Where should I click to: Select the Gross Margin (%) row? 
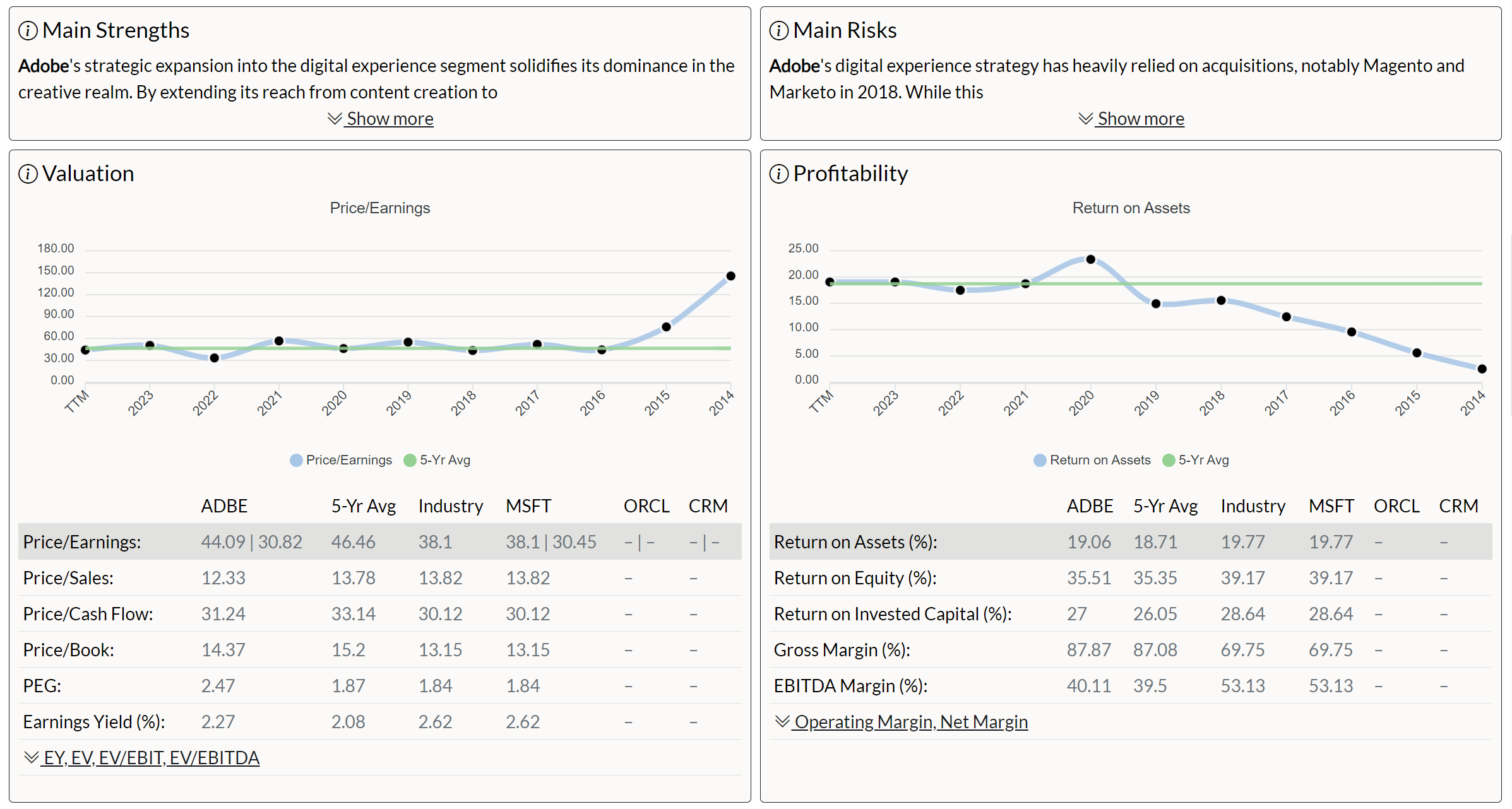pyautogui.click(x=1131, y=649)
